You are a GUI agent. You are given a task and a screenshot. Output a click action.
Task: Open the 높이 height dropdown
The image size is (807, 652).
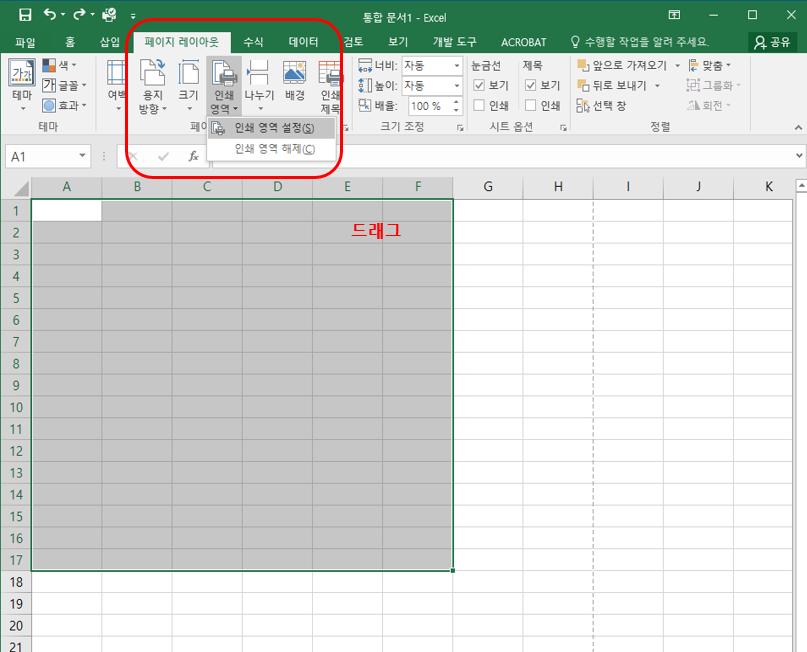[x=457, y=85]
